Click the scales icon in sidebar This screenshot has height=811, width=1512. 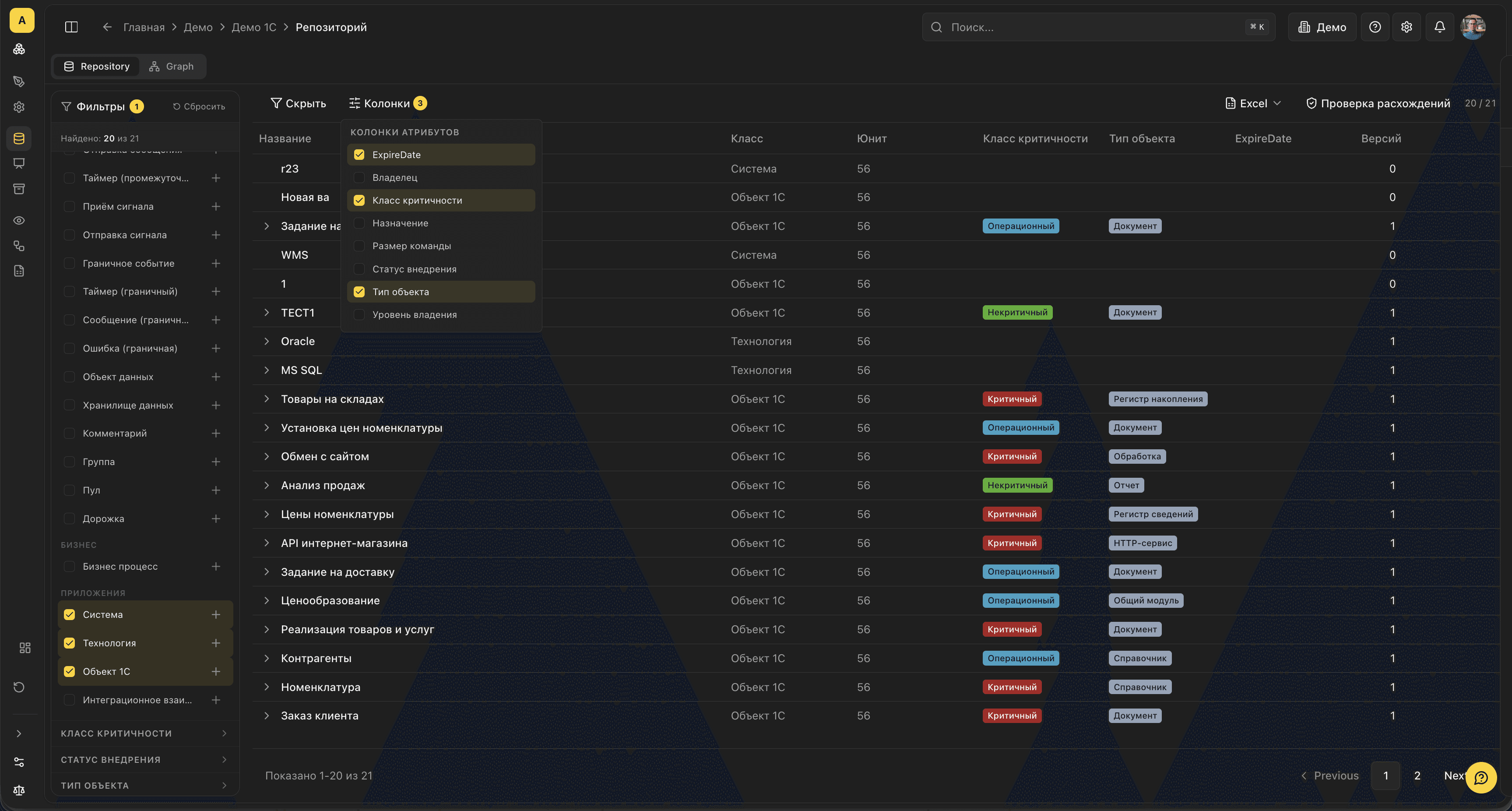[19, 790]
